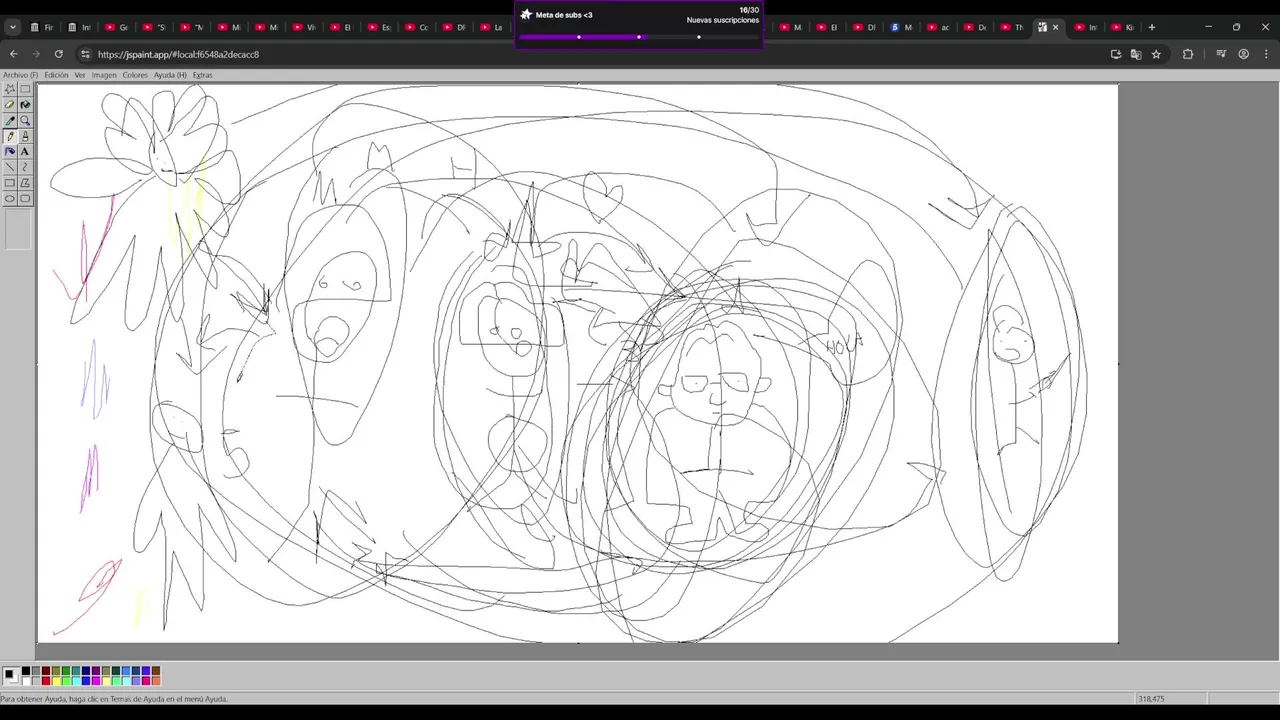Open the Colores menu
Image resolution: width=1280 pixels, height=720 pixels.
(135, 75)
